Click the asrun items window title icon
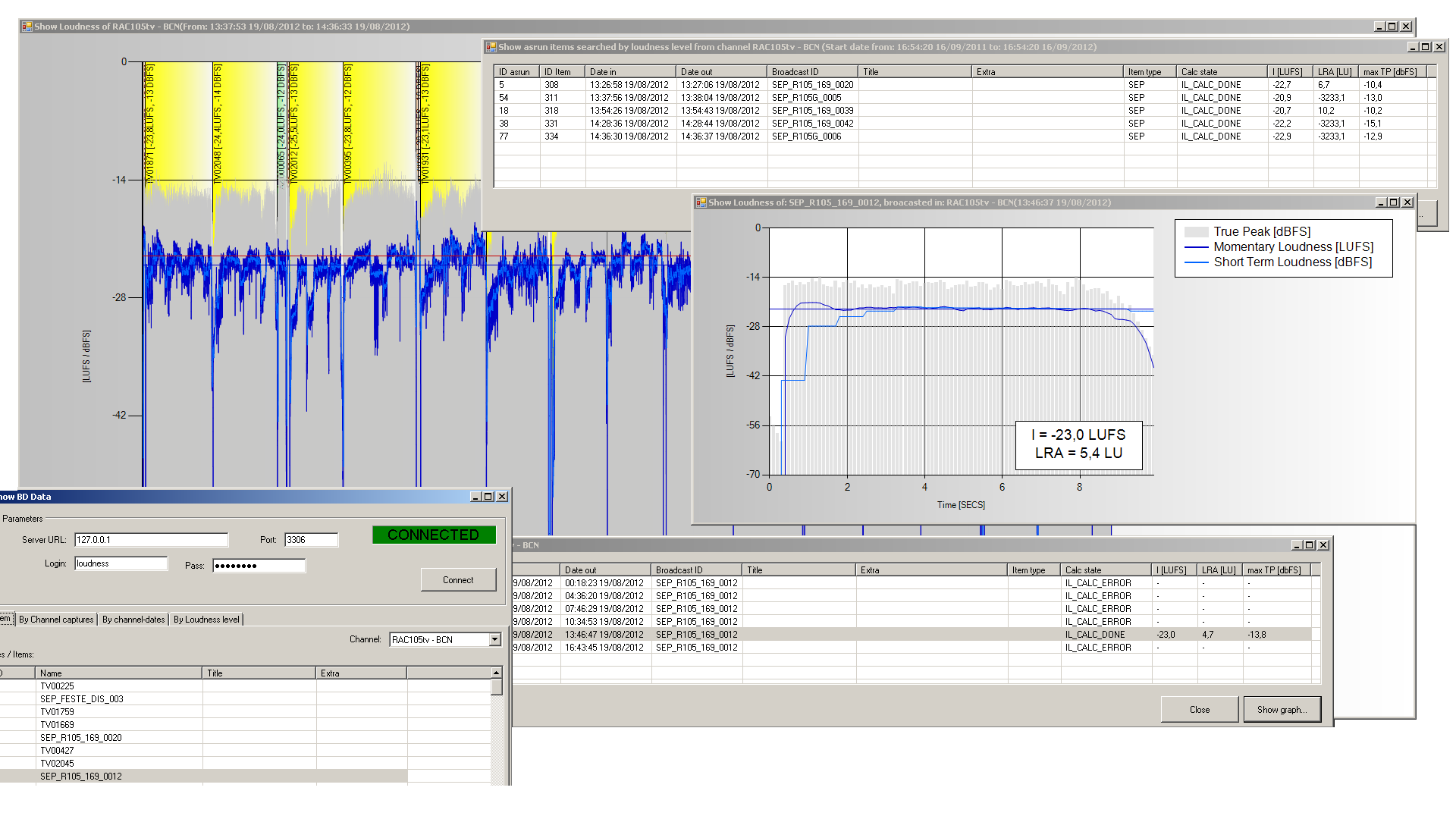The height and width of the screenshot is (819, 1456). tap(491, 47)
